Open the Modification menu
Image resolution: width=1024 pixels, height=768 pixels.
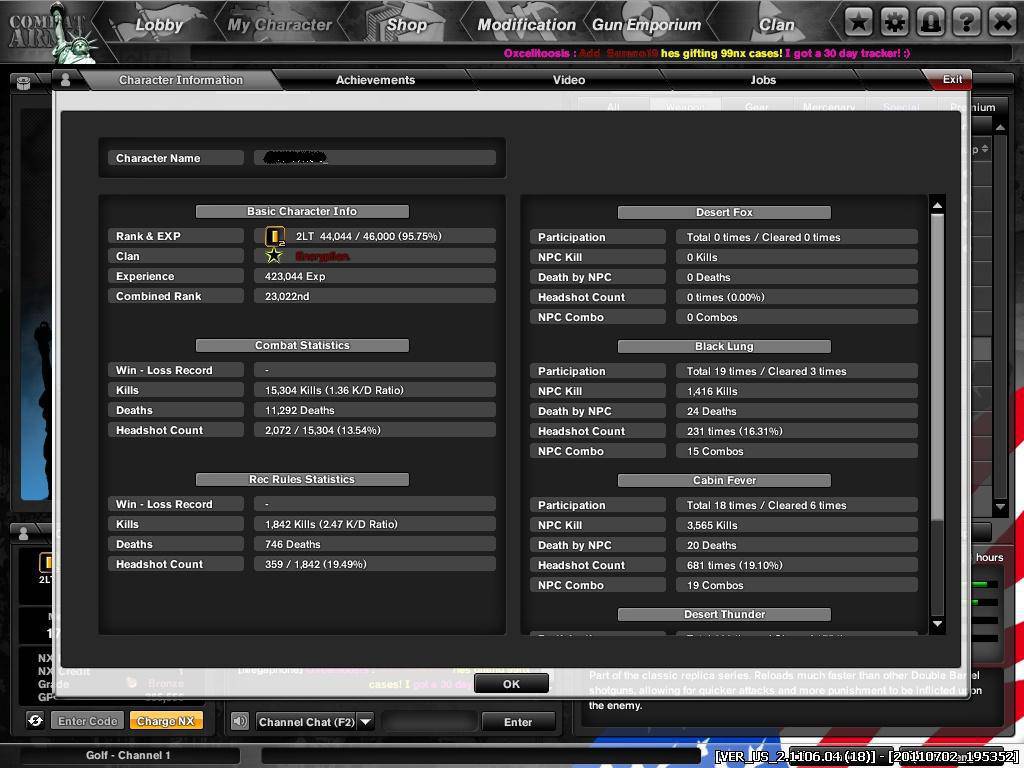point(526,25)
